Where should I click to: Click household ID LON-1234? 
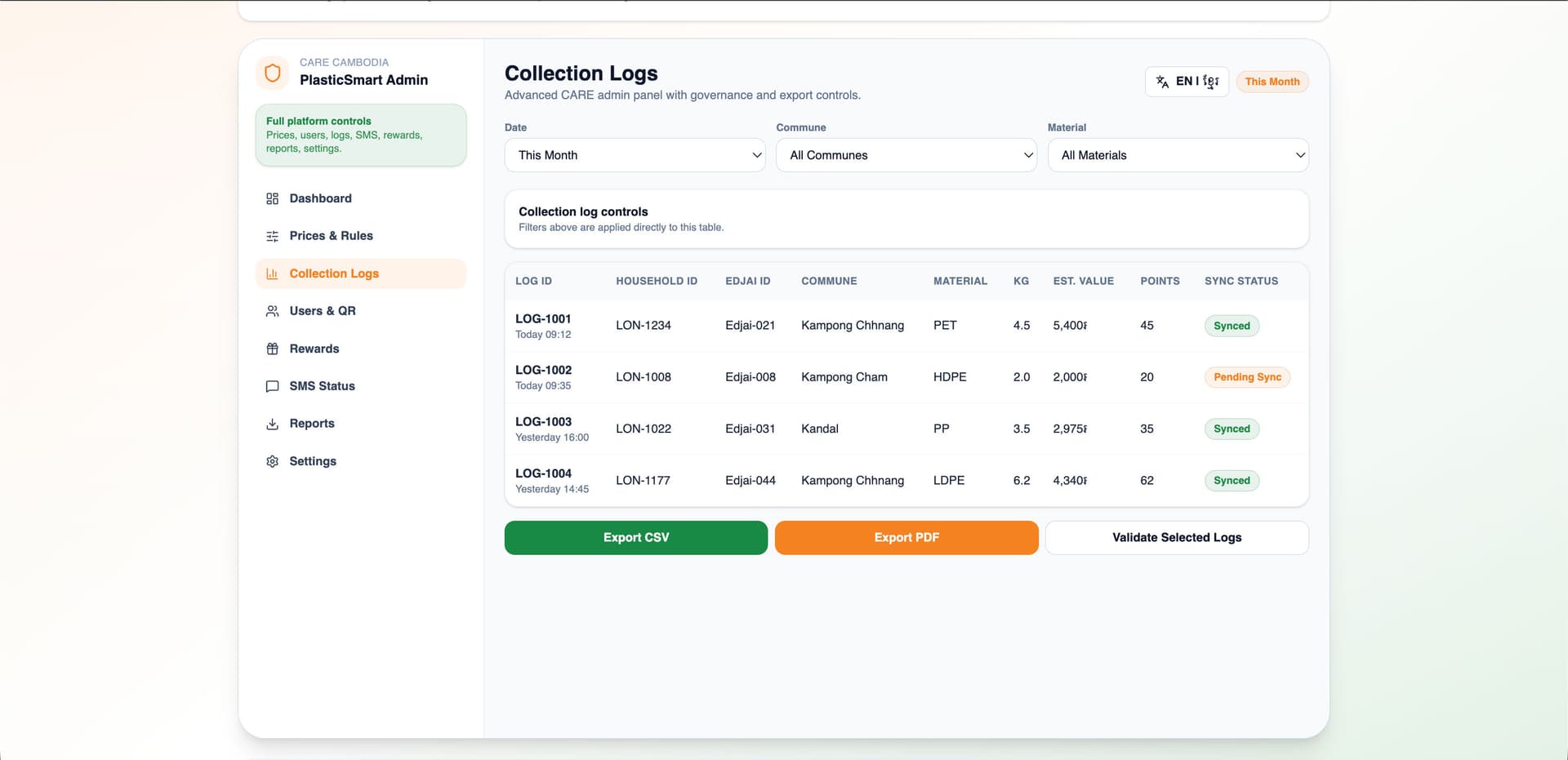(x=644, y=326)
